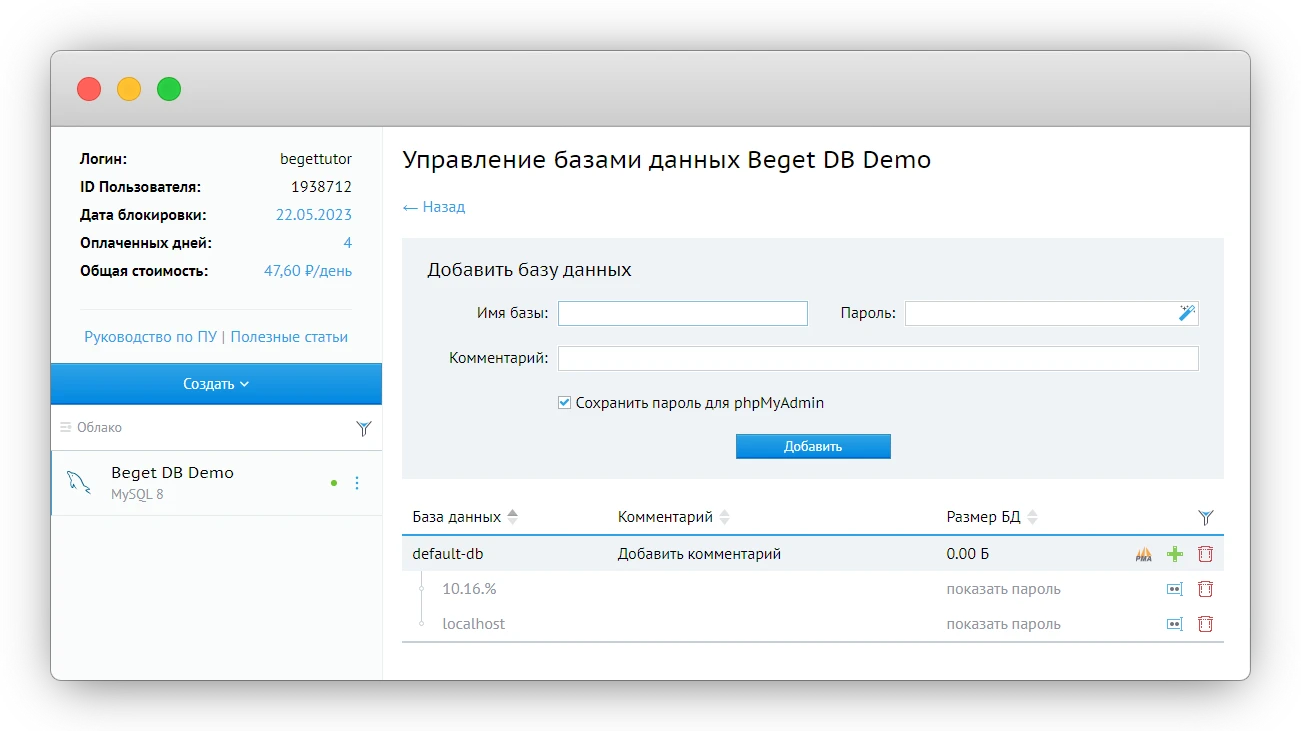Open phpMyAdmin for default-db
This screenshot has width=1301, height=731.
click(1144, 554)
